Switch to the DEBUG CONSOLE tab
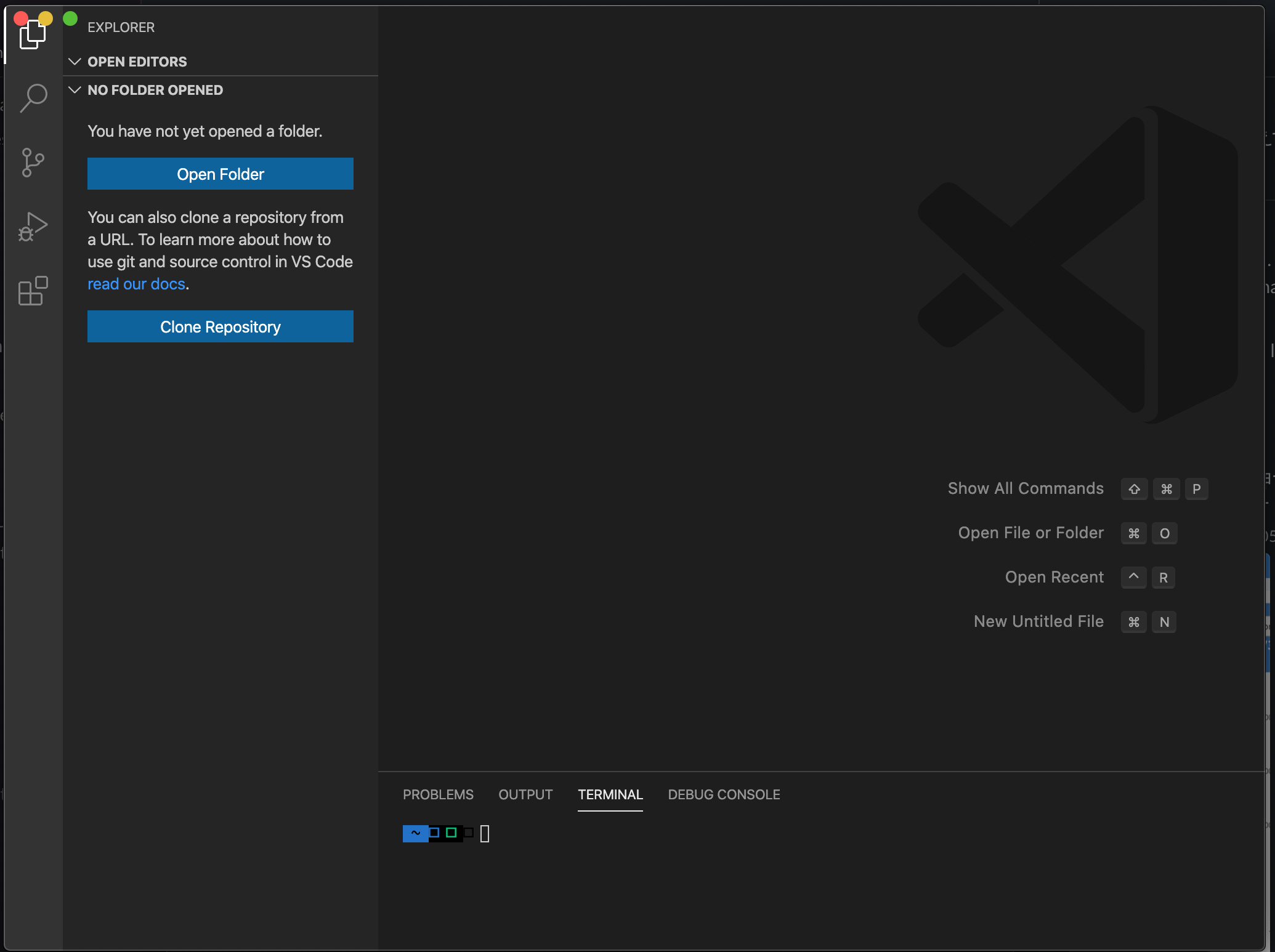Image resolution: width=1275 pixels, height=952 pixels. 724,794
